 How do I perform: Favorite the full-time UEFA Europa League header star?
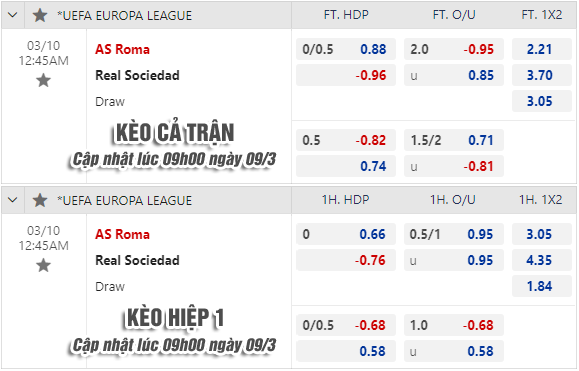(x=40, y=16)
